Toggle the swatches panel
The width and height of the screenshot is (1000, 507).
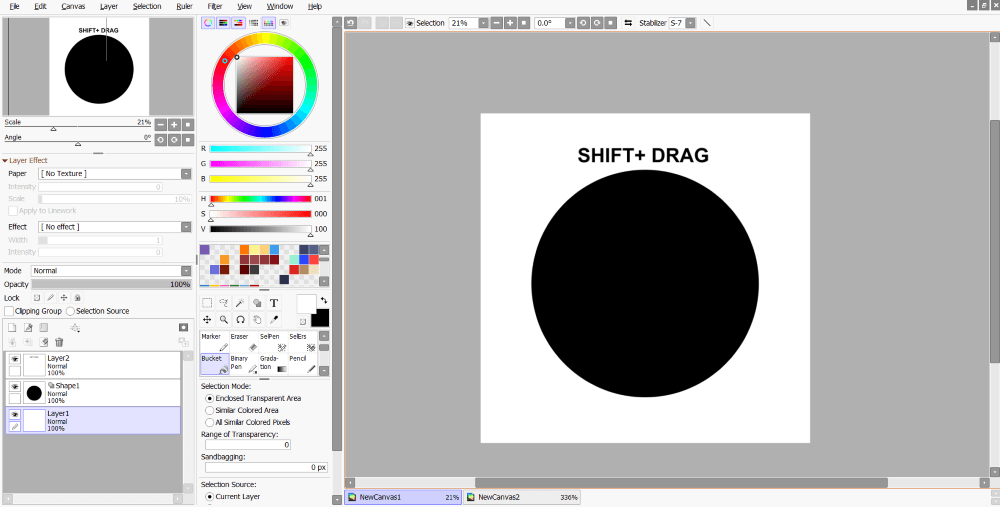click(x=268, y=23)
